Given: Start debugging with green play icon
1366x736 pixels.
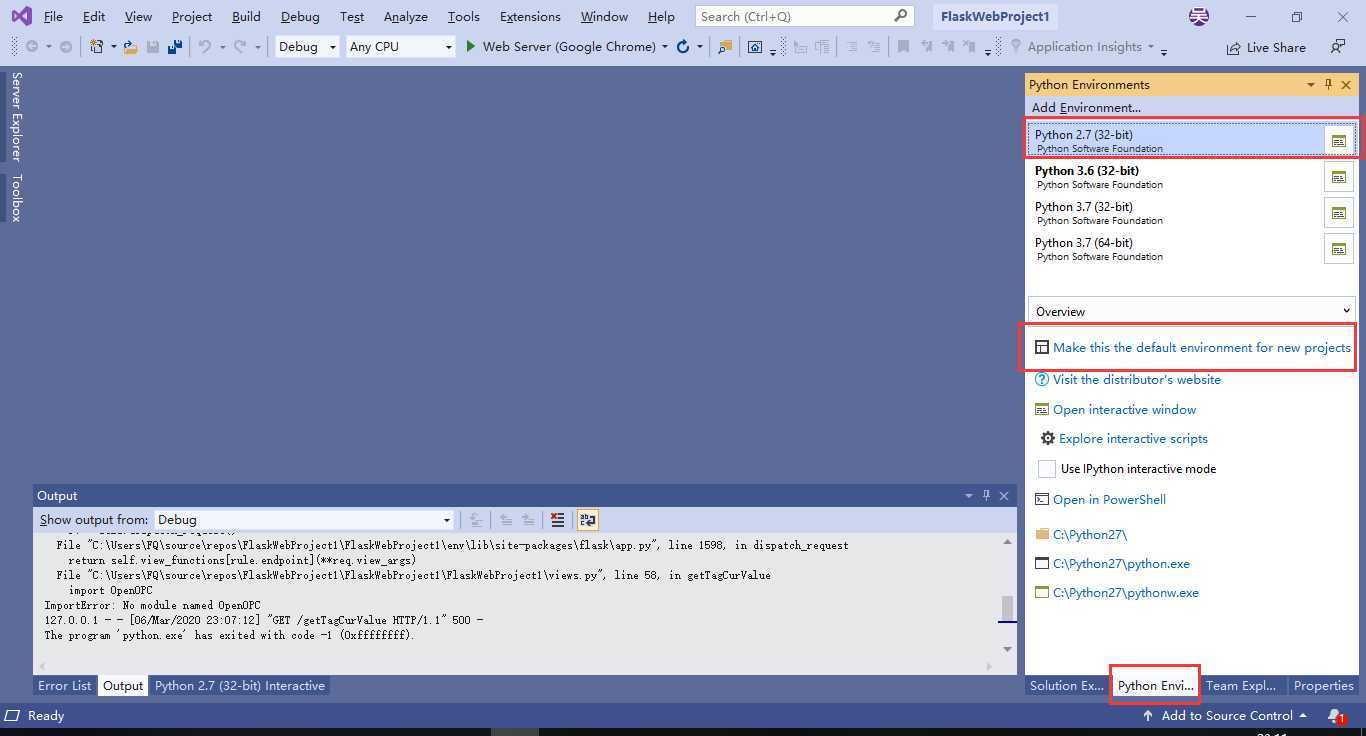Looking at the screenshot, I should tap(470, 47).
